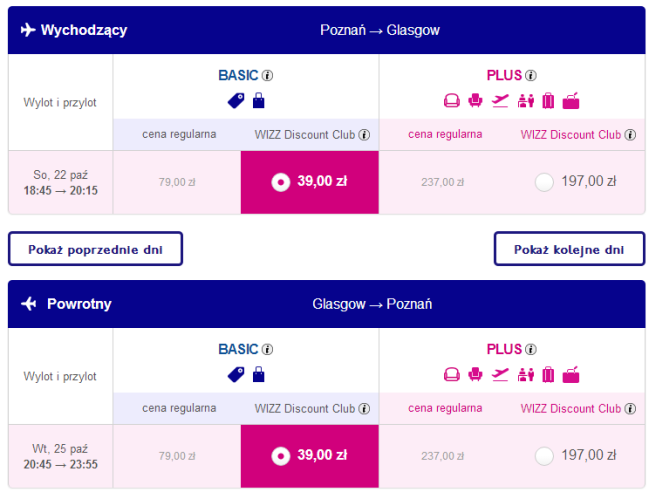Click outbound BASIC WIZZ Discount Club info icon

364,135
